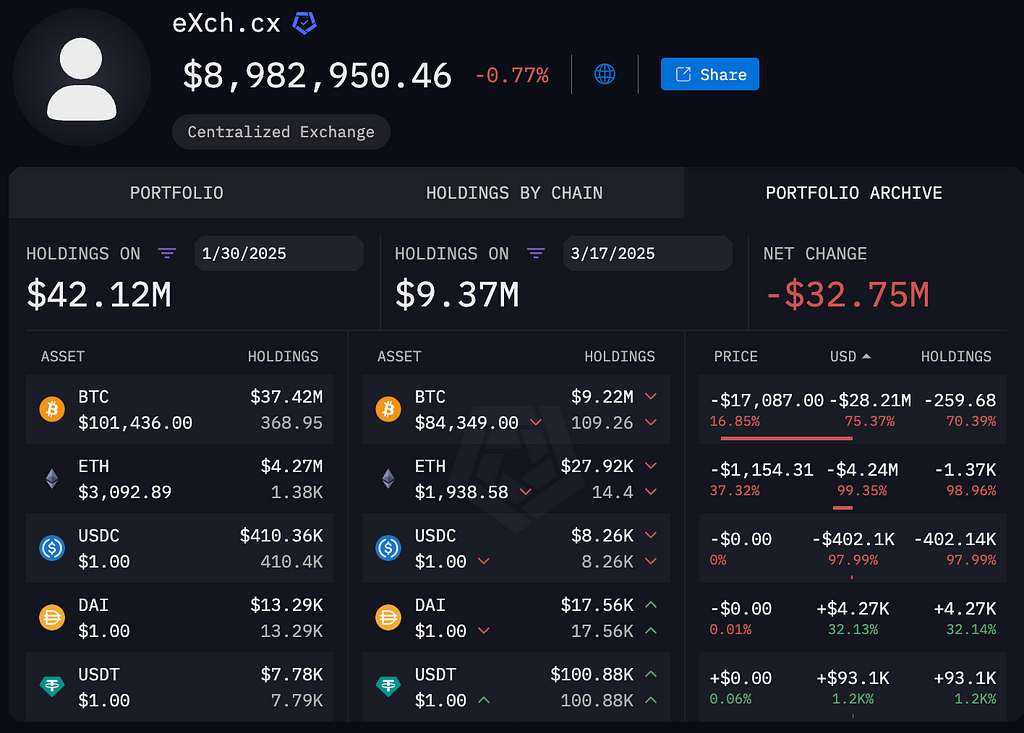Click the USDT USD change +$93.1K
The height and width of the screenshot is (733, 1024).
853,678
